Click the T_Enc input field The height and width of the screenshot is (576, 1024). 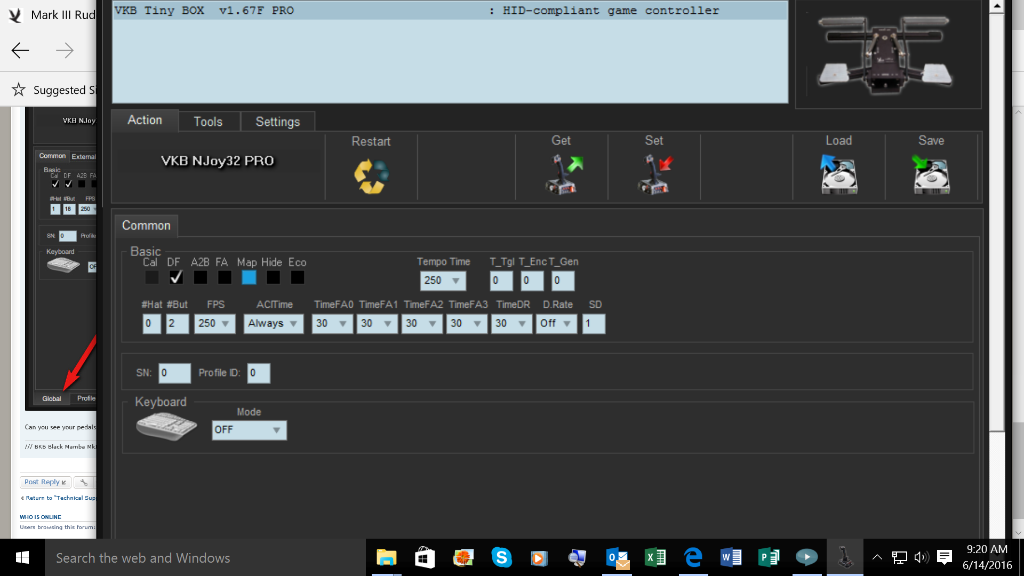(532, 281)
